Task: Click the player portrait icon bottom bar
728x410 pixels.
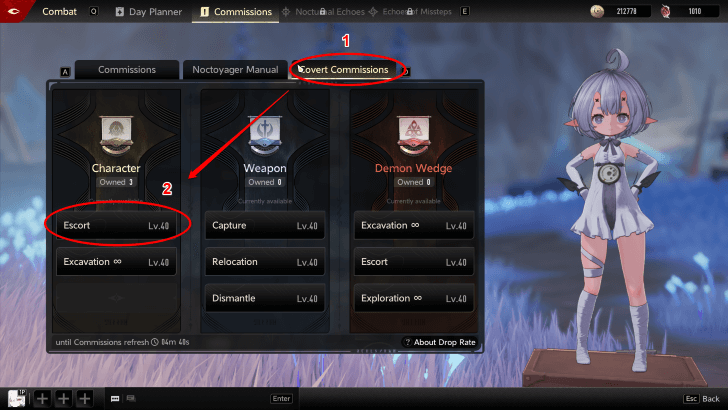Action: click(x=17, y=398)
